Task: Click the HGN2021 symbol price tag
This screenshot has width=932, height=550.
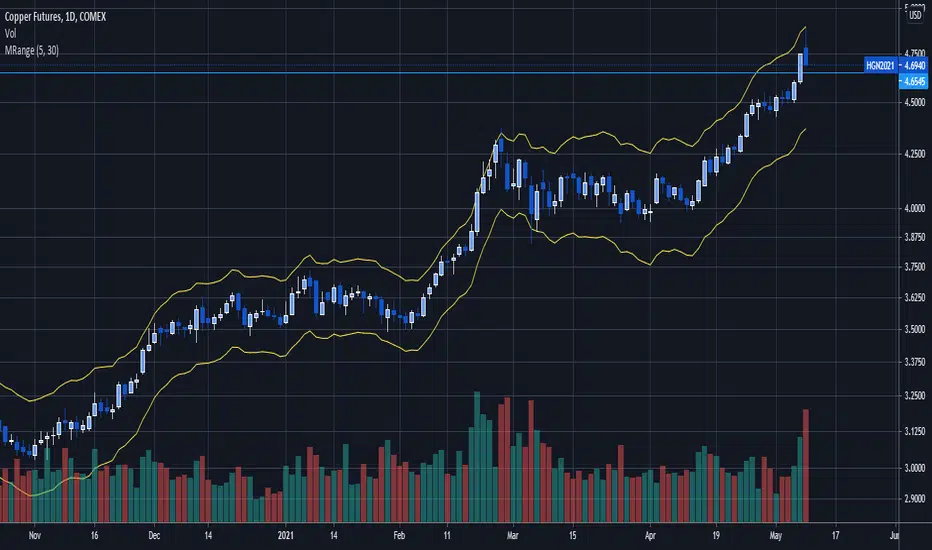Action: pyautogui.click(x=882, y=64)
